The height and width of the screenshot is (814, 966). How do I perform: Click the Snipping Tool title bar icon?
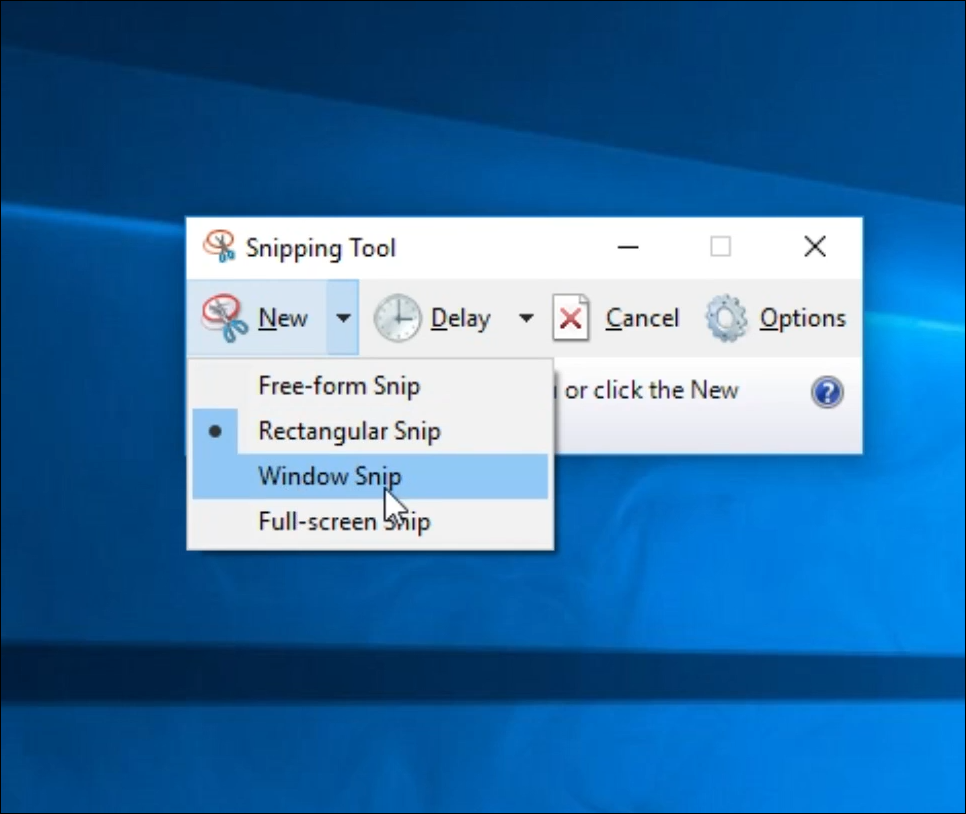point(219,246)
